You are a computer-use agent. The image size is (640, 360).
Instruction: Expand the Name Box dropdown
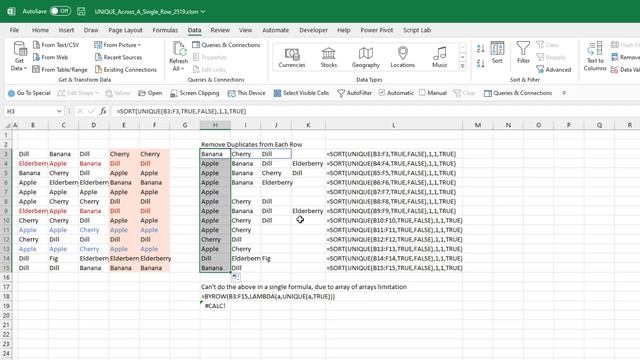pos(59,111)
